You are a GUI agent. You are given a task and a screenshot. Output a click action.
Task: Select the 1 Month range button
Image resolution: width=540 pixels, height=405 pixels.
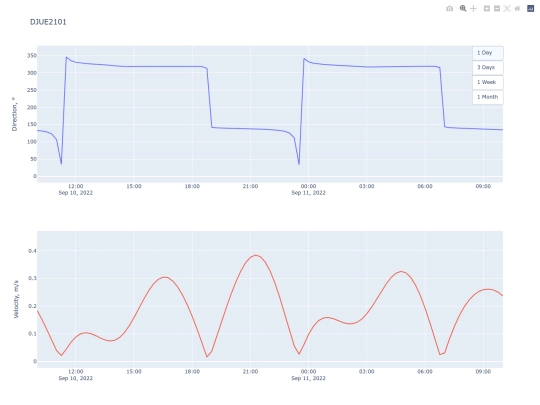(x=488, y=97)
